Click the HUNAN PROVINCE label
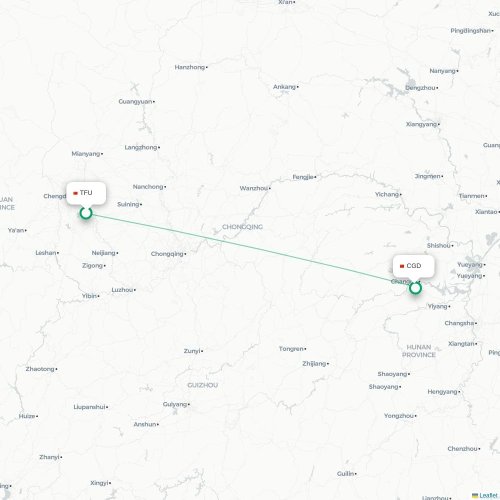The image size is (500, 500). tap(419, 351)
